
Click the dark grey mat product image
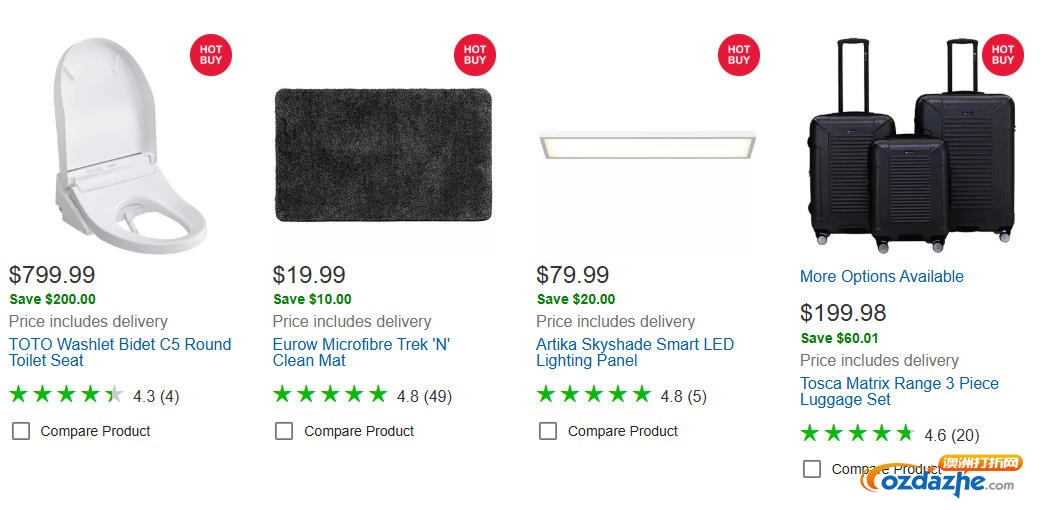tap(383, 155)
